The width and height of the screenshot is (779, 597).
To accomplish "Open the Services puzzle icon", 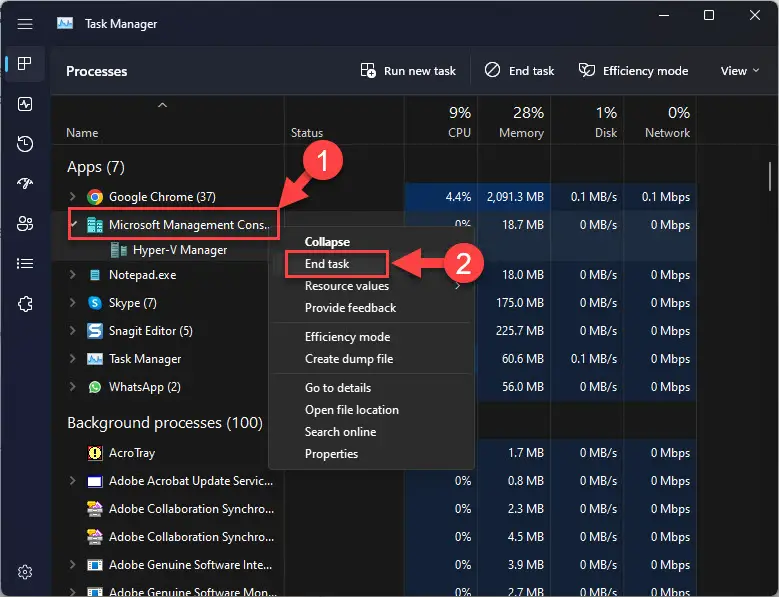I will [25, 304].
